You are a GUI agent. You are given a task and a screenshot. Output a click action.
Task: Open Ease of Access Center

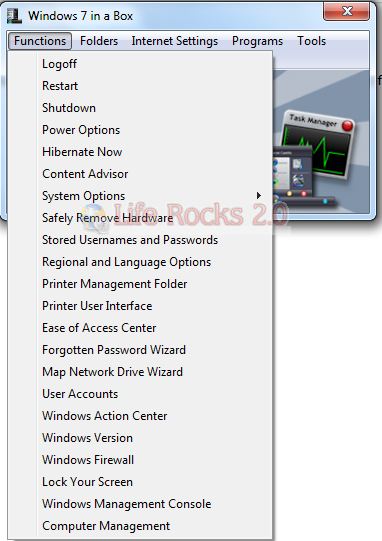click(x=140, y=328)
